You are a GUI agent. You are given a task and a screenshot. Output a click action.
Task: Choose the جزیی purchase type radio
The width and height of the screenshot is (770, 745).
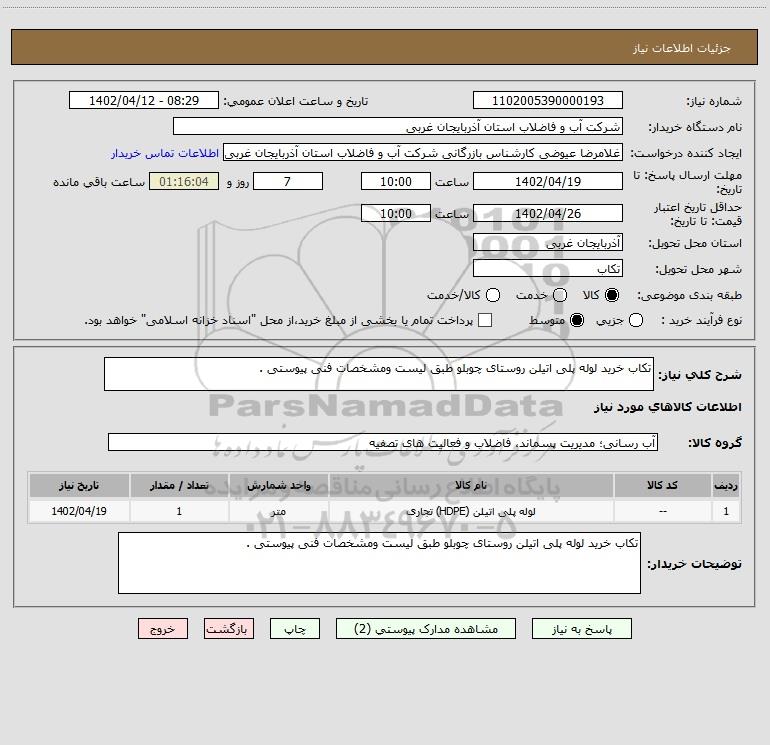pyautogui.click(x=636, y=320)
